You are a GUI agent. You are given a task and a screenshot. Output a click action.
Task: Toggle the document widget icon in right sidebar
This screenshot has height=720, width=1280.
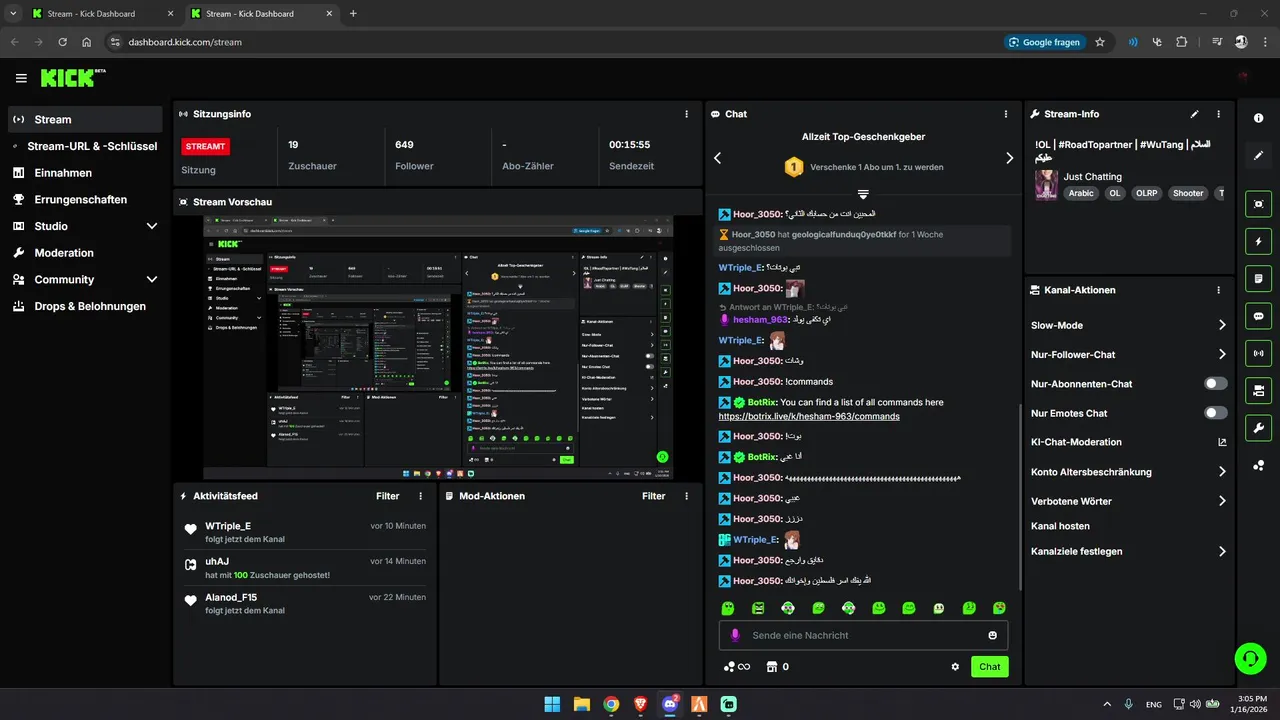(x=1258, y=278)
